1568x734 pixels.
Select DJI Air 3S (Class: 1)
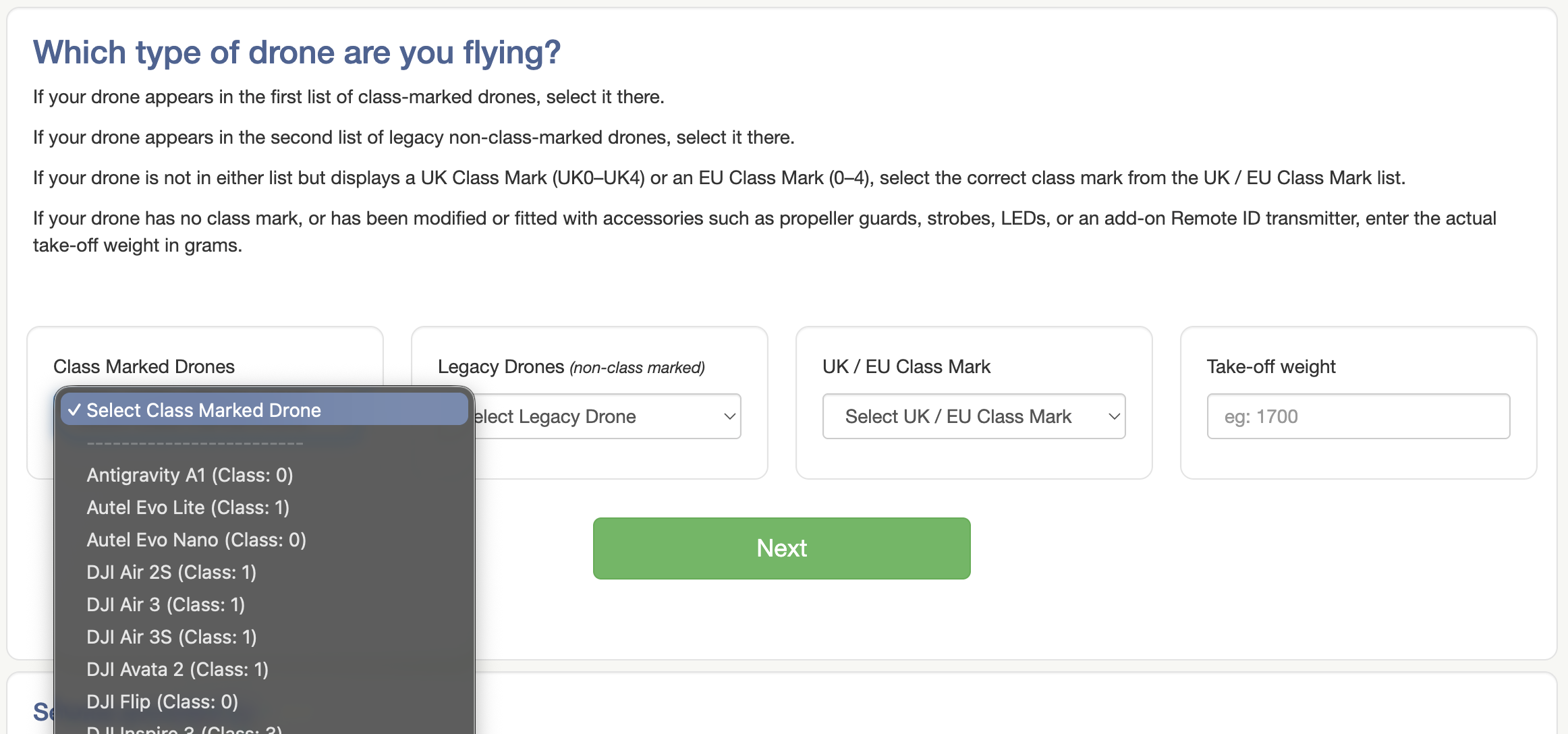point(171,637)
